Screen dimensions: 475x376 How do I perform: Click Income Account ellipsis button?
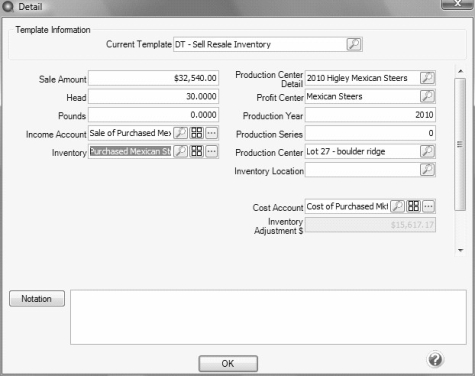(212, 133)
